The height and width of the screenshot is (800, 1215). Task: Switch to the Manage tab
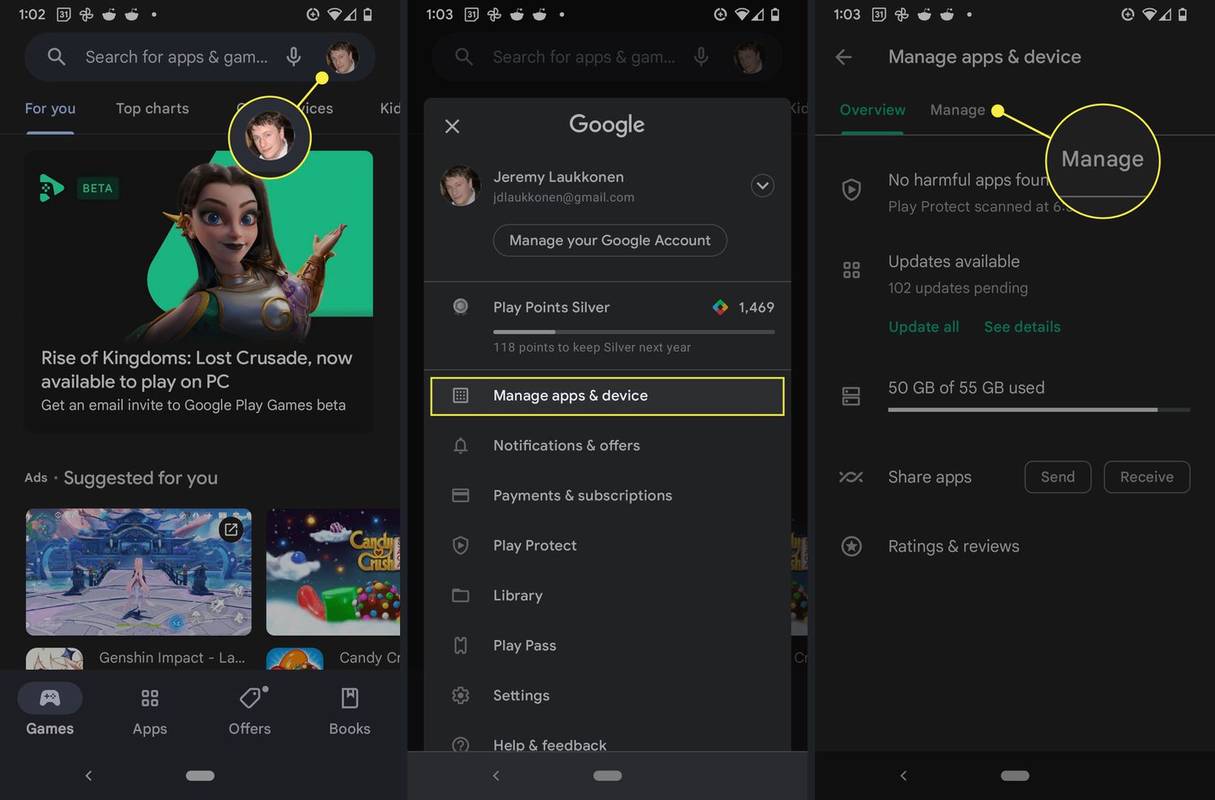[x=957, y=110]
